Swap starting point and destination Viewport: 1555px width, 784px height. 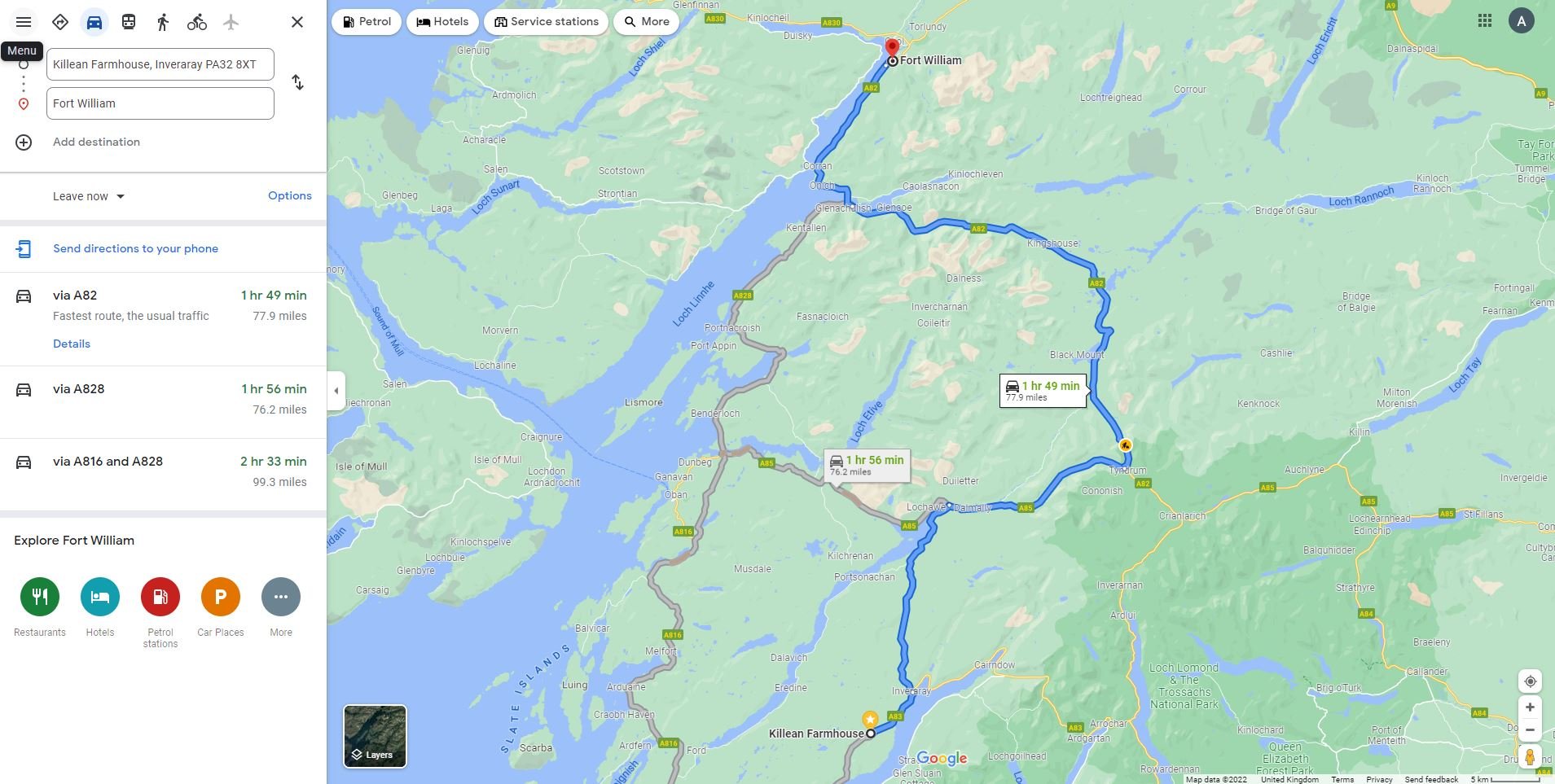pyautogui.click(x=298, y=82)
